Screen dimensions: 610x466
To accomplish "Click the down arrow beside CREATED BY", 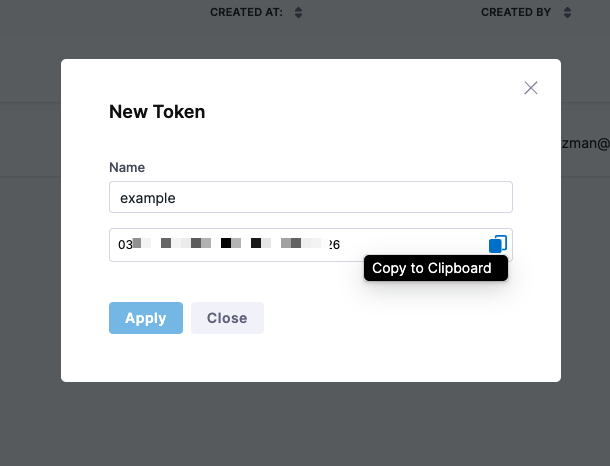I will click(x=567, y=16).
